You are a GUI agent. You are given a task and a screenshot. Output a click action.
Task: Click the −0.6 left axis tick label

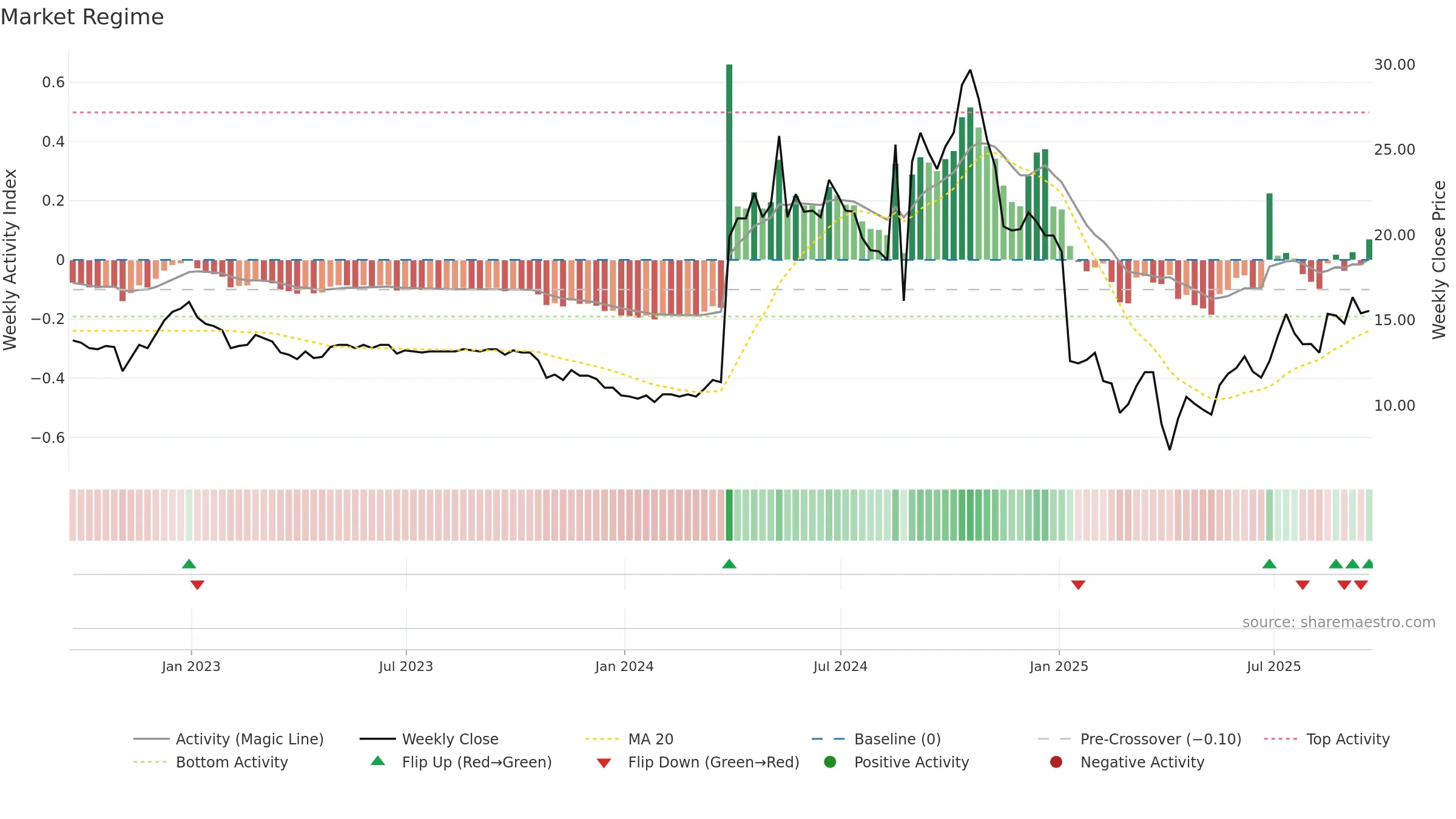(x=47, y=438)
